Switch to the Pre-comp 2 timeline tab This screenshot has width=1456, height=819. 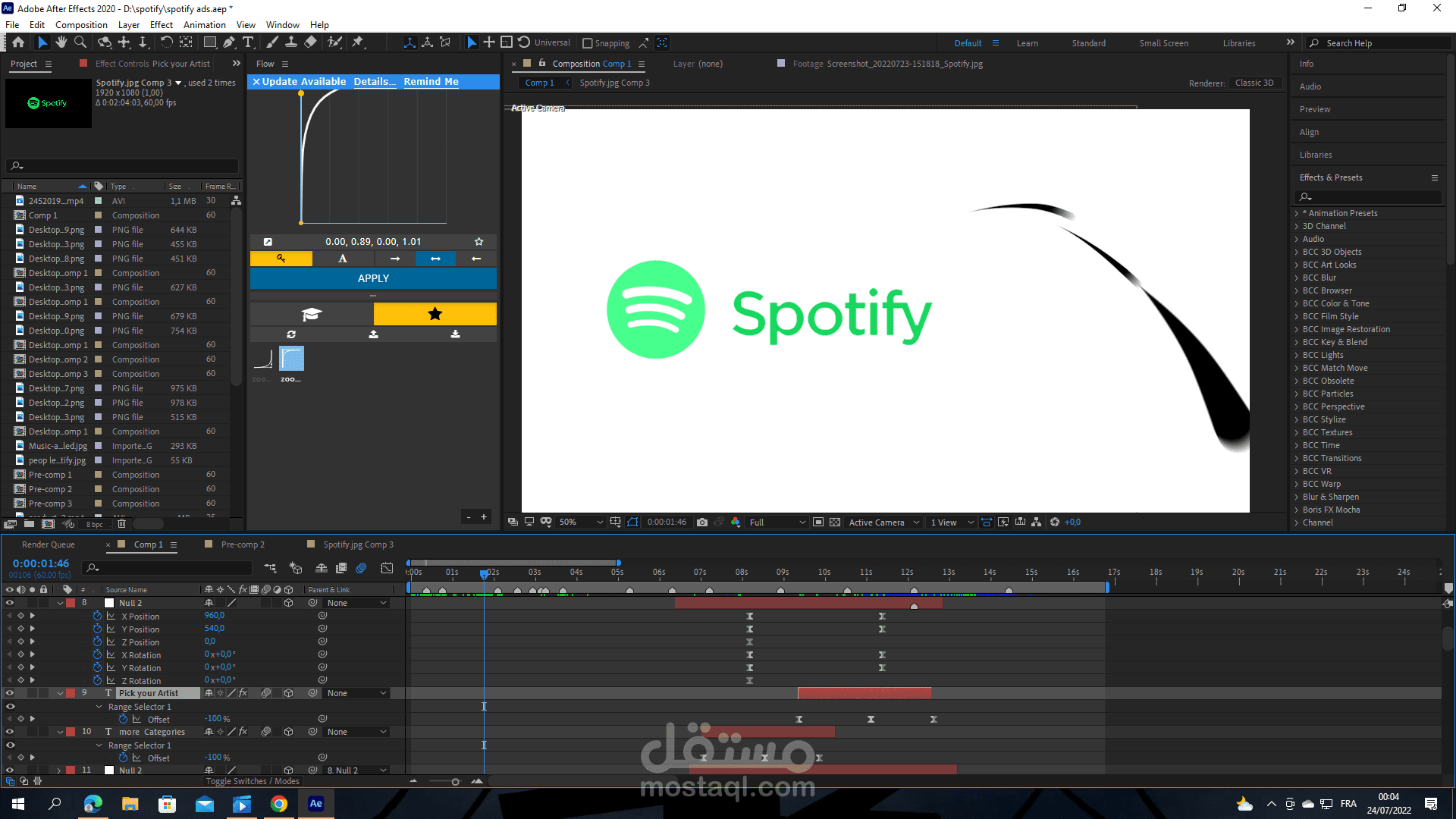[x=243, y=544]
